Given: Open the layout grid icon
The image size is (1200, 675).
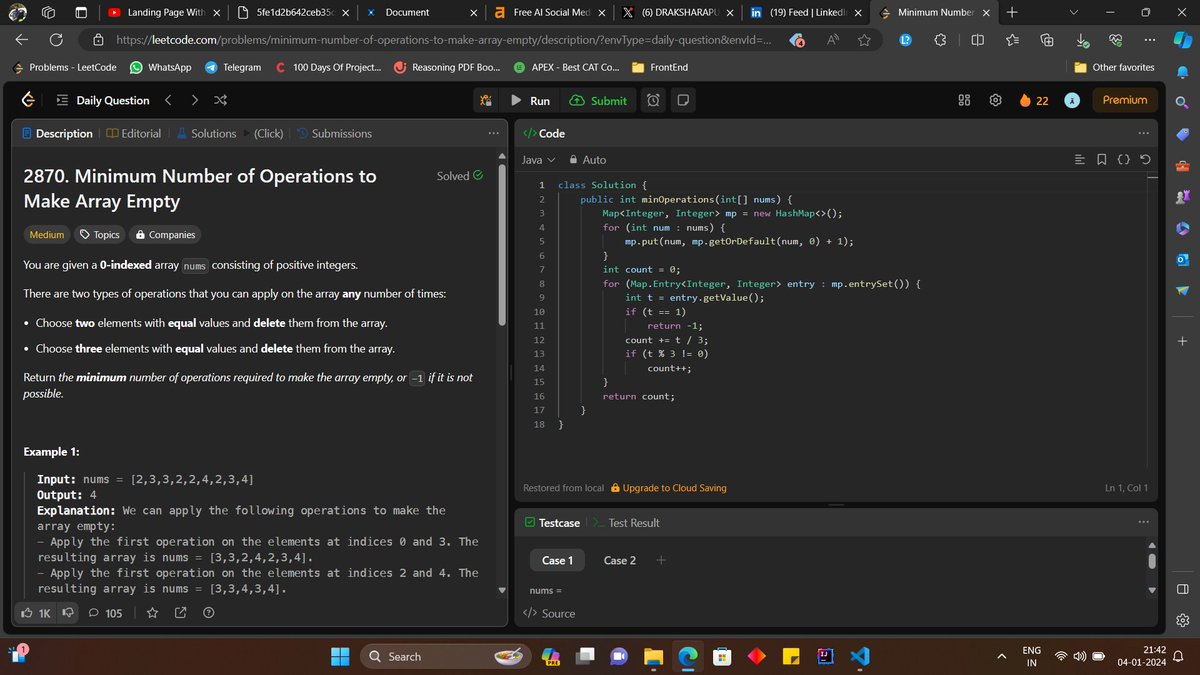Looking at the screenshot, I should tap(965, 100).
